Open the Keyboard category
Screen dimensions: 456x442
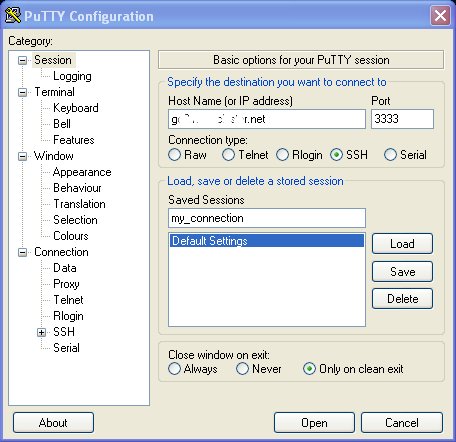tap(76, 108)
